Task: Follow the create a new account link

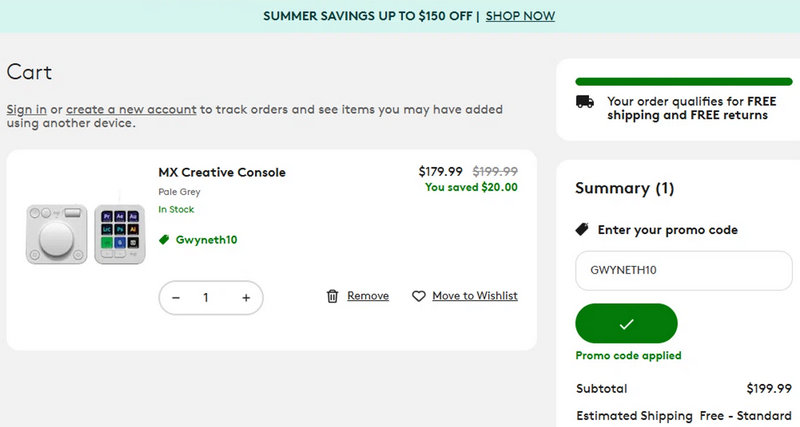Action: pyautogui.click(x=131, y=109)
